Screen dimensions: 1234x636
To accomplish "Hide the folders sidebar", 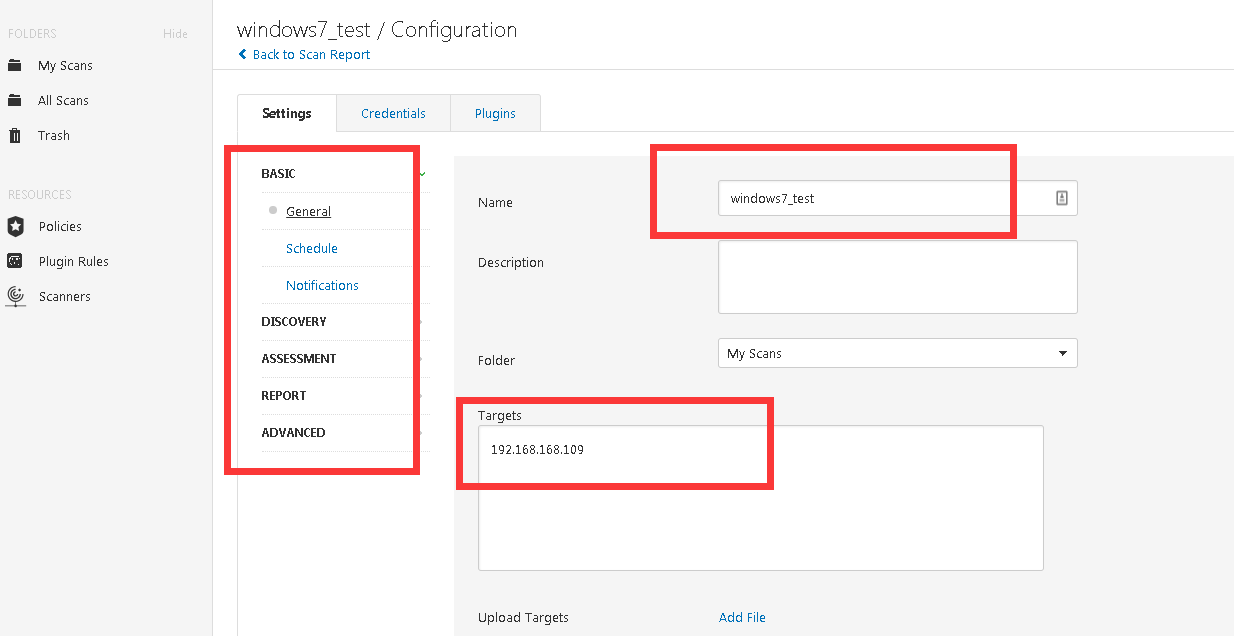I will point(175,34).
